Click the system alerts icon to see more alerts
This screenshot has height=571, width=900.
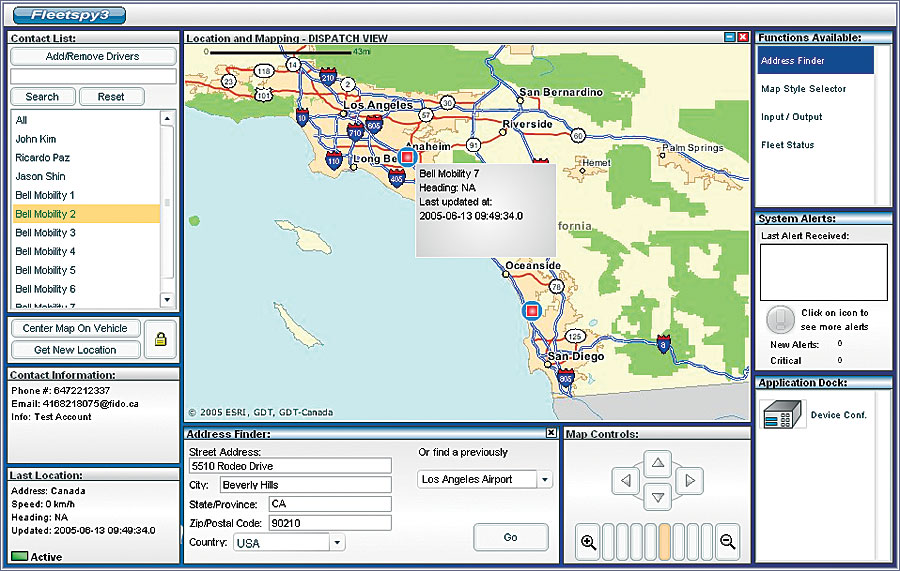(780, 319)
